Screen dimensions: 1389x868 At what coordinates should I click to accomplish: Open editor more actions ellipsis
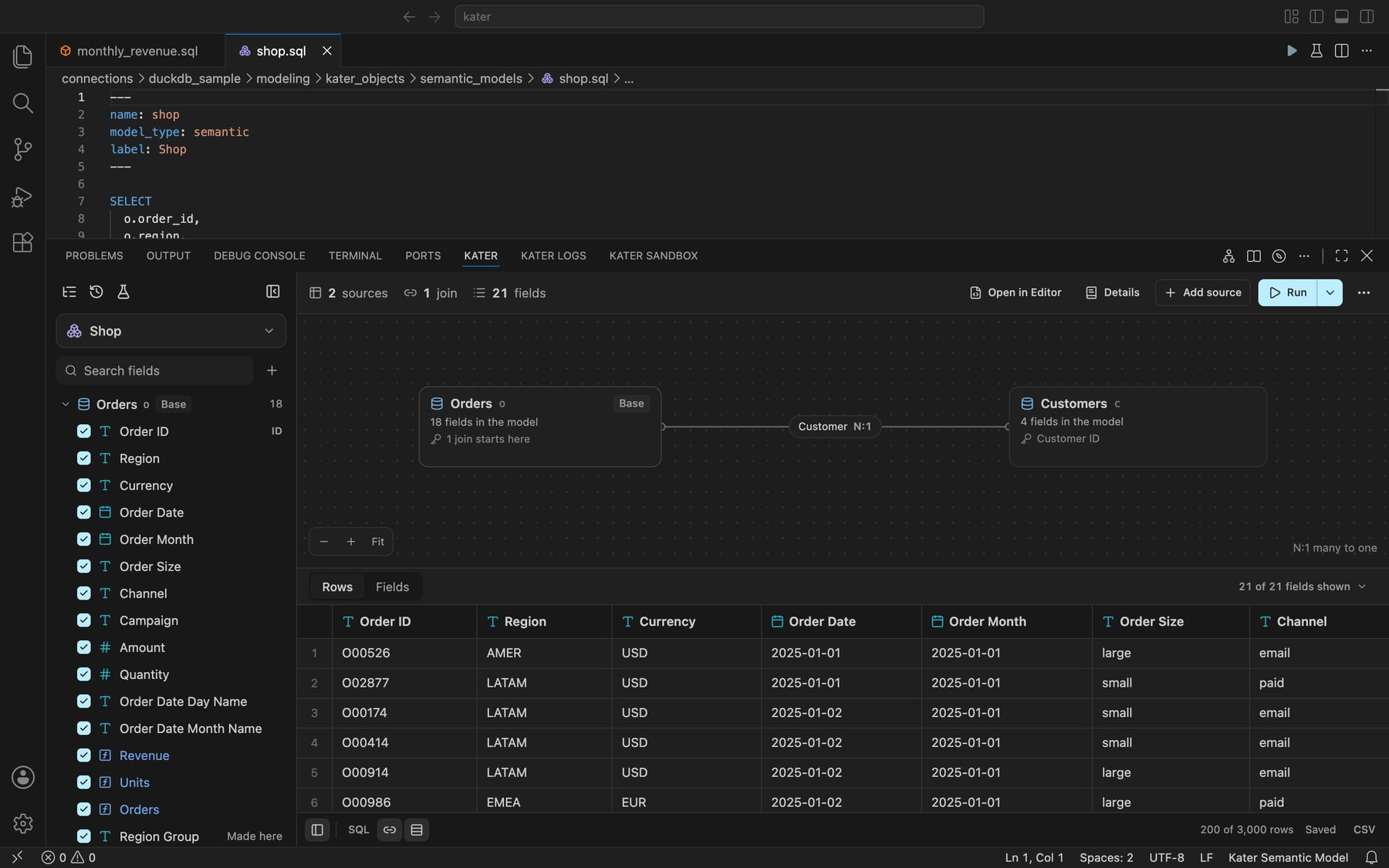(x=1367, y=51)
